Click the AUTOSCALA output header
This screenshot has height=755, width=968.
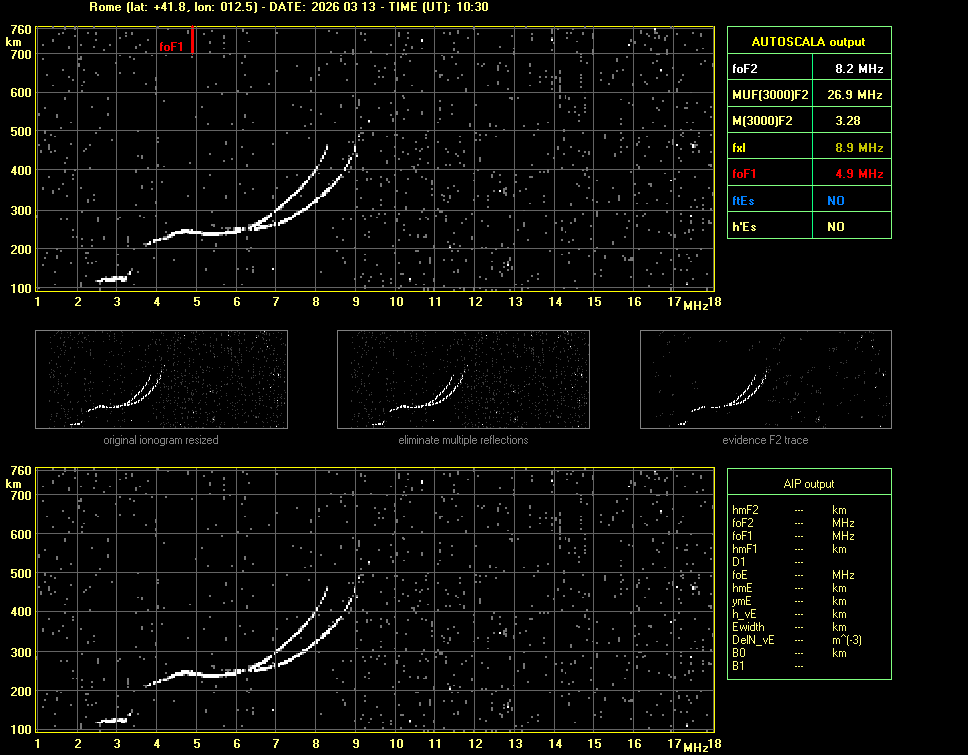pyautogui.click(x=809, y=42)
